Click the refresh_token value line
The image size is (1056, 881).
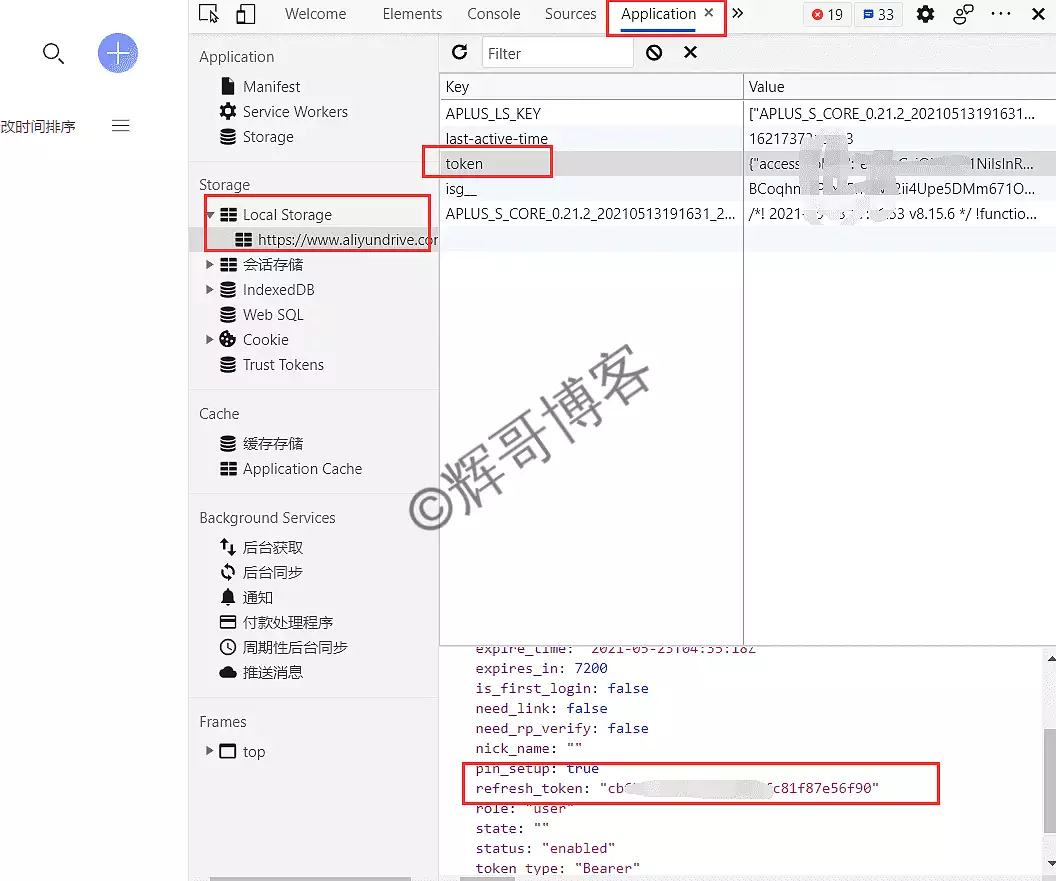(677, 789)
